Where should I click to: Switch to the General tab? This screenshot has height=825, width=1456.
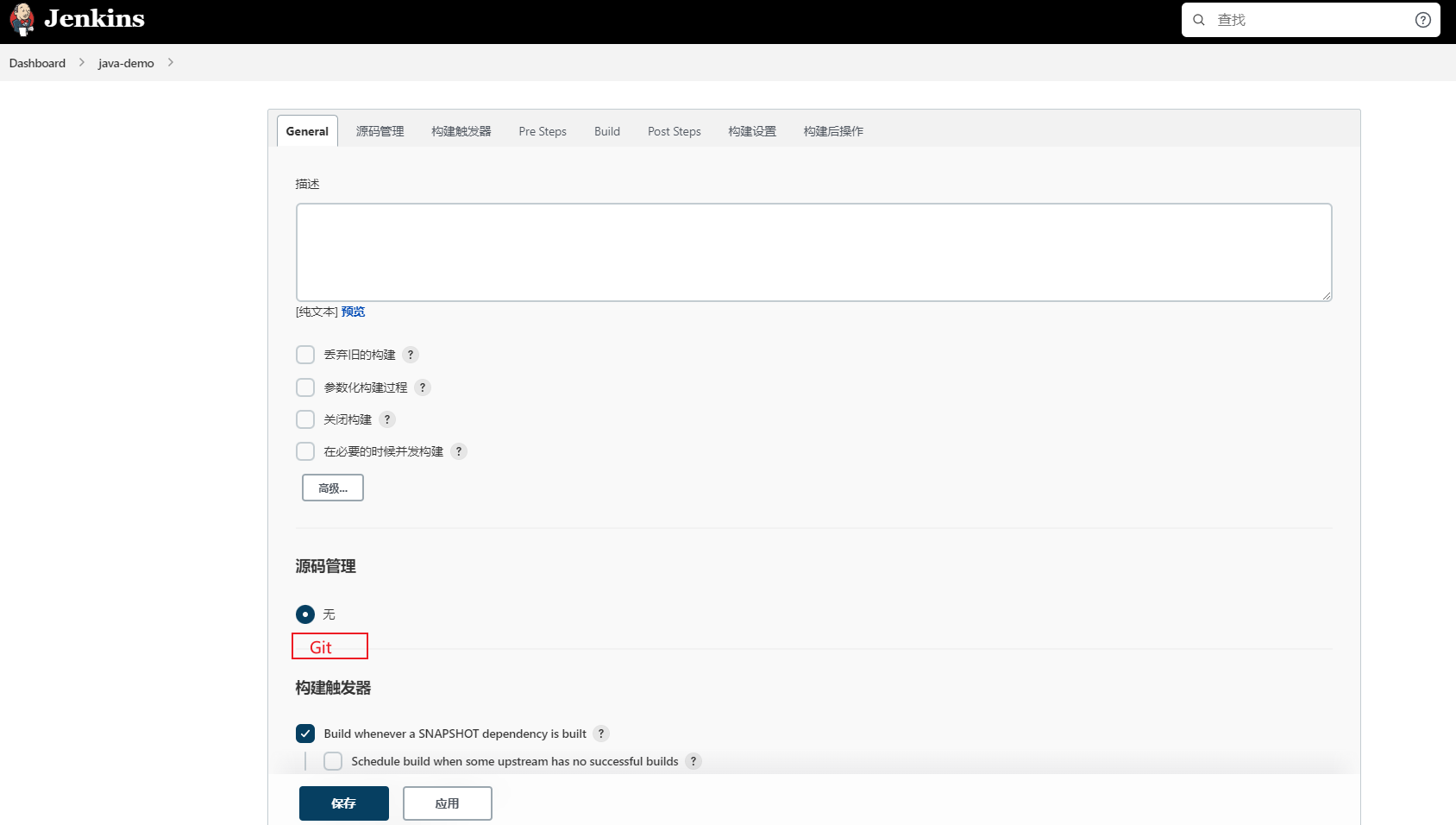pyautogui.click(x=307, y=131)
